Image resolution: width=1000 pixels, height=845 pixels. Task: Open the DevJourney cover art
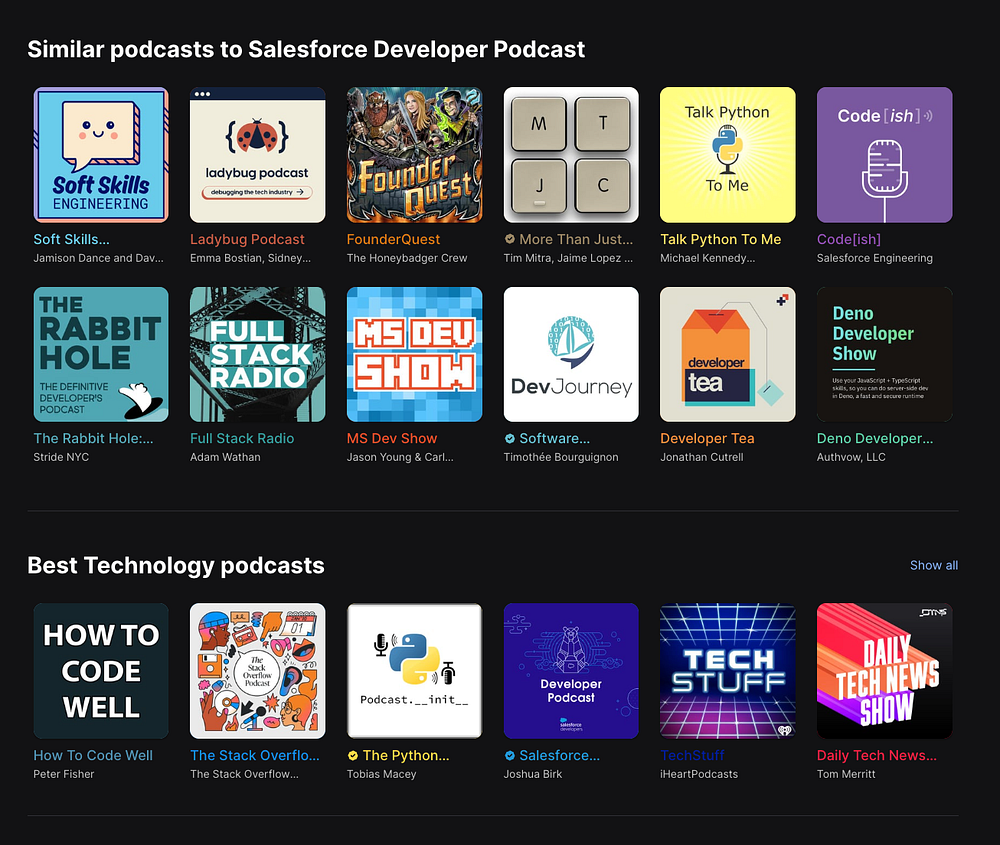tap(571, 355)
